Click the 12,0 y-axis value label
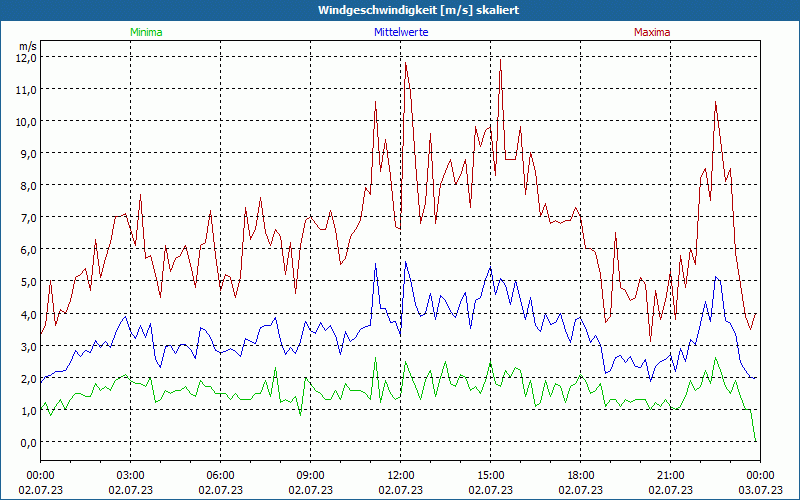This screenshot has width=800, height=500. [25, 57]
